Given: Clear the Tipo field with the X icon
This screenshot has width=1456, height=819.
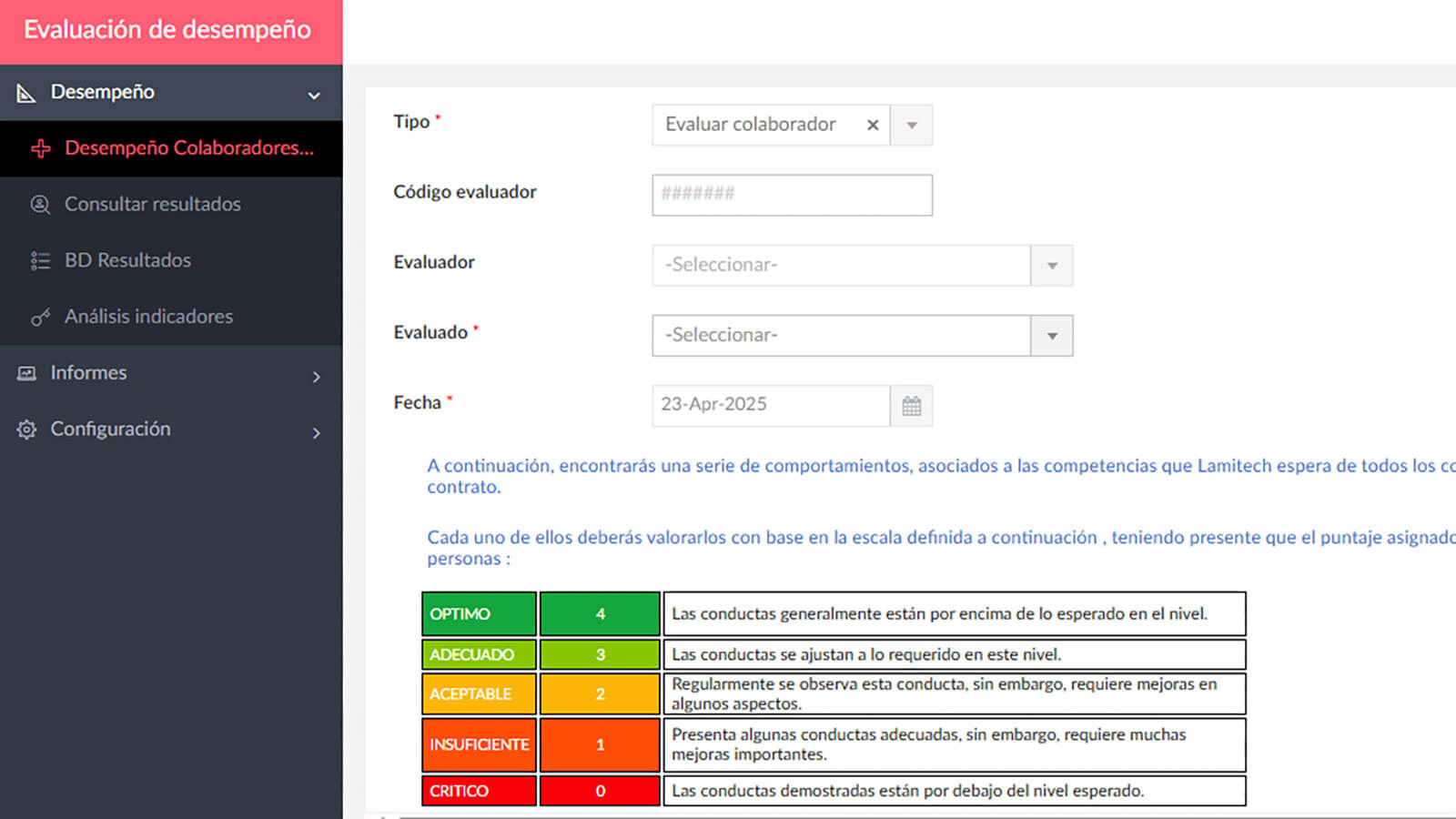Looking at the screenshot, I should click(x=873, y=125).
